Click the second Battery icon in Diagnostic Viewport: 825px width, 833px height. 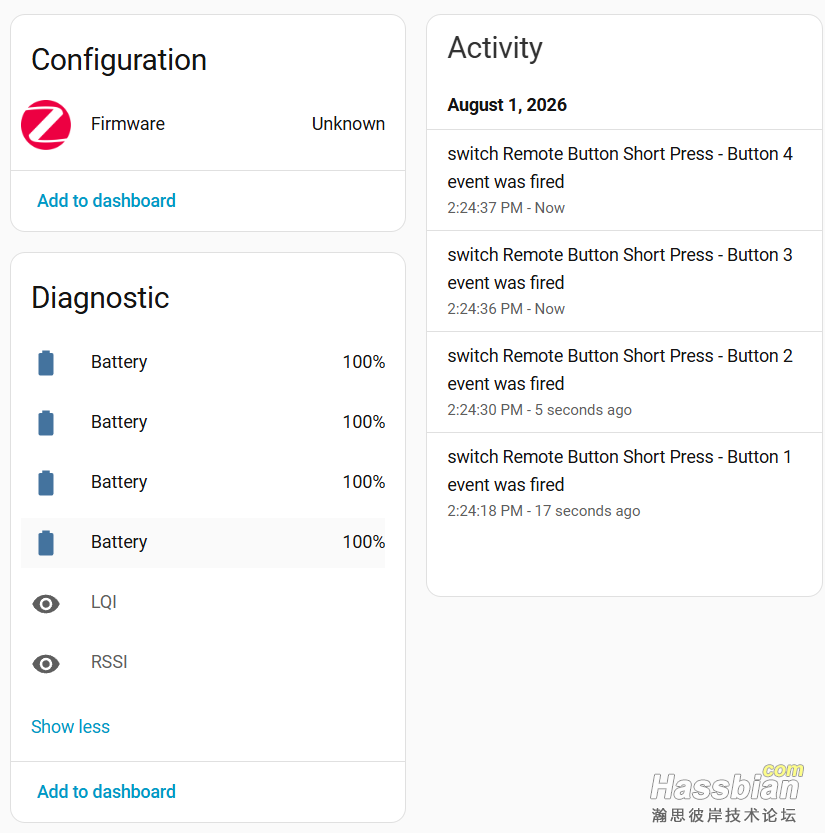(46, 423)
